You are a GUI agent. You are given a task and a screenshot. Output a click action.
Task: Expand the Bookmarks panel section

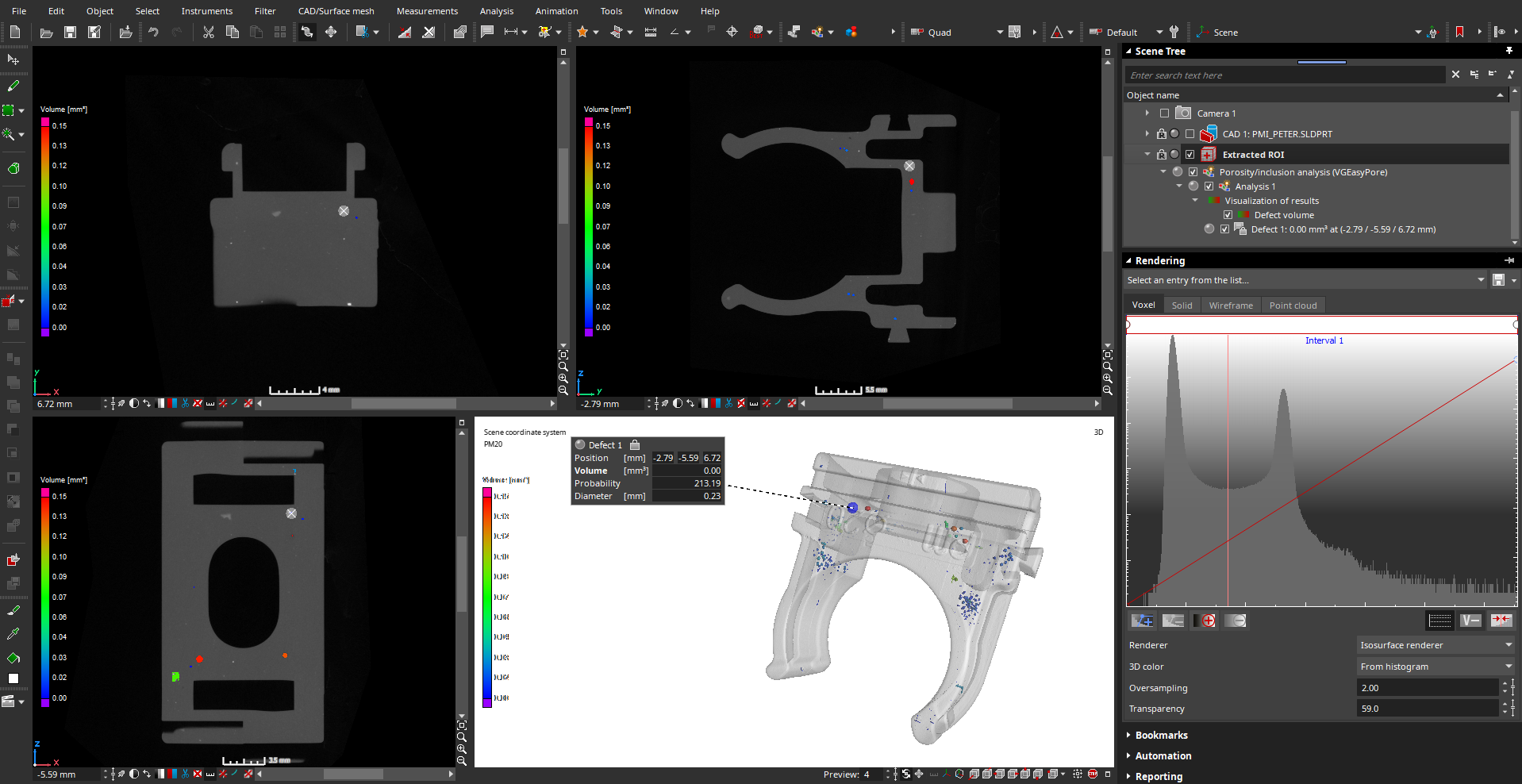click(x=1161, y=736)
